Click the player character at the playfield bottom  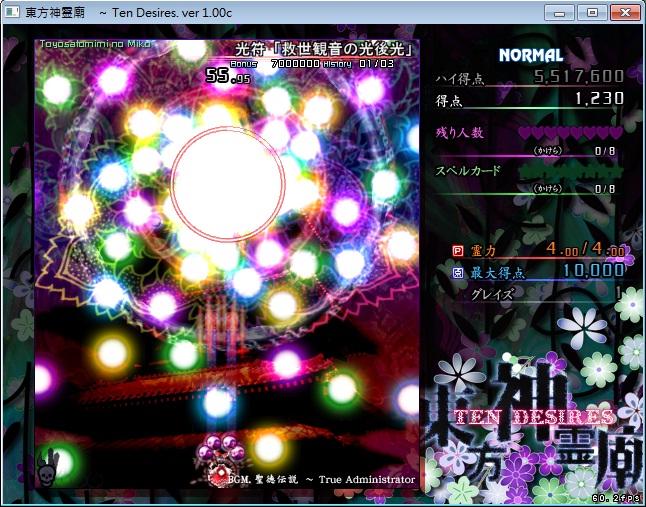pyautogui.click(x=222, y=460)
